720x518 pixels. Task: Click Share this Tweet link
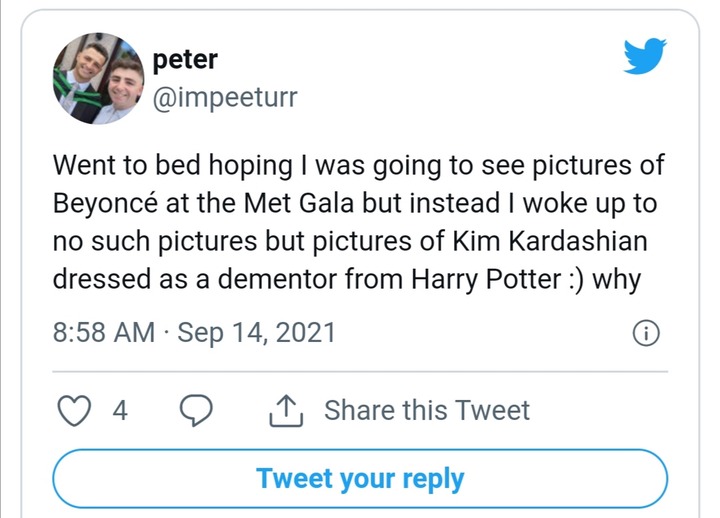tap(427, 410)
